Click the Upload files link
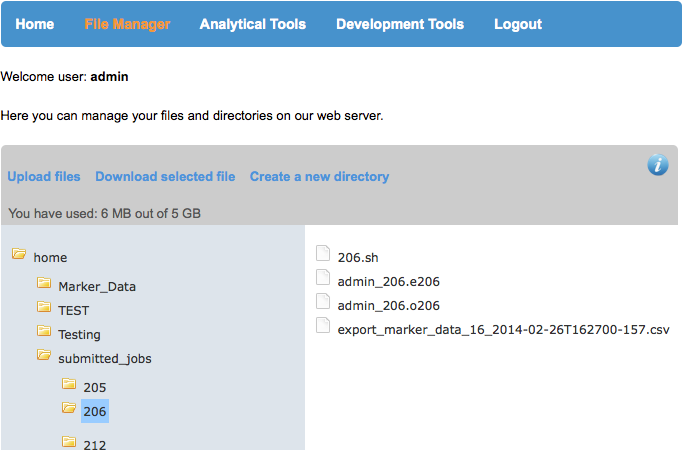Screen dimensions: 684x450 [44, 177]
